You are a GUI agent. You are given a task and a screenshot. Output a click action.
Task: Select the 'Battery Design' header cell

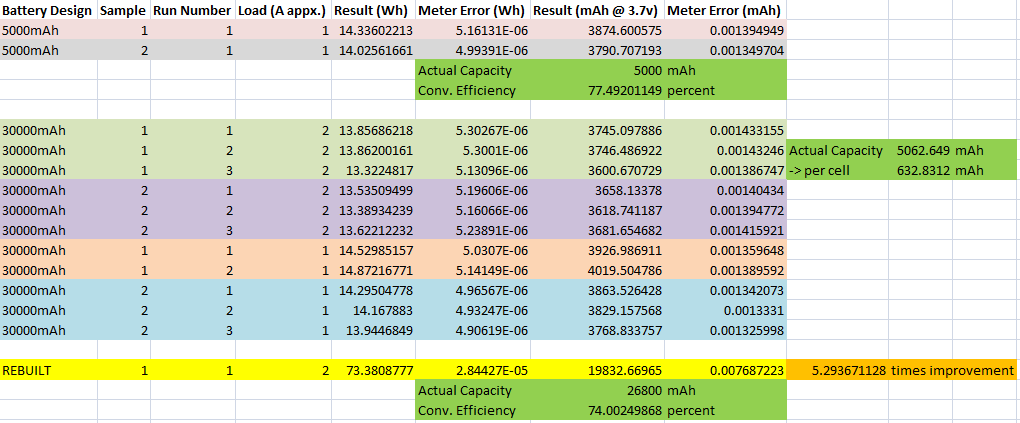point(49,10)
